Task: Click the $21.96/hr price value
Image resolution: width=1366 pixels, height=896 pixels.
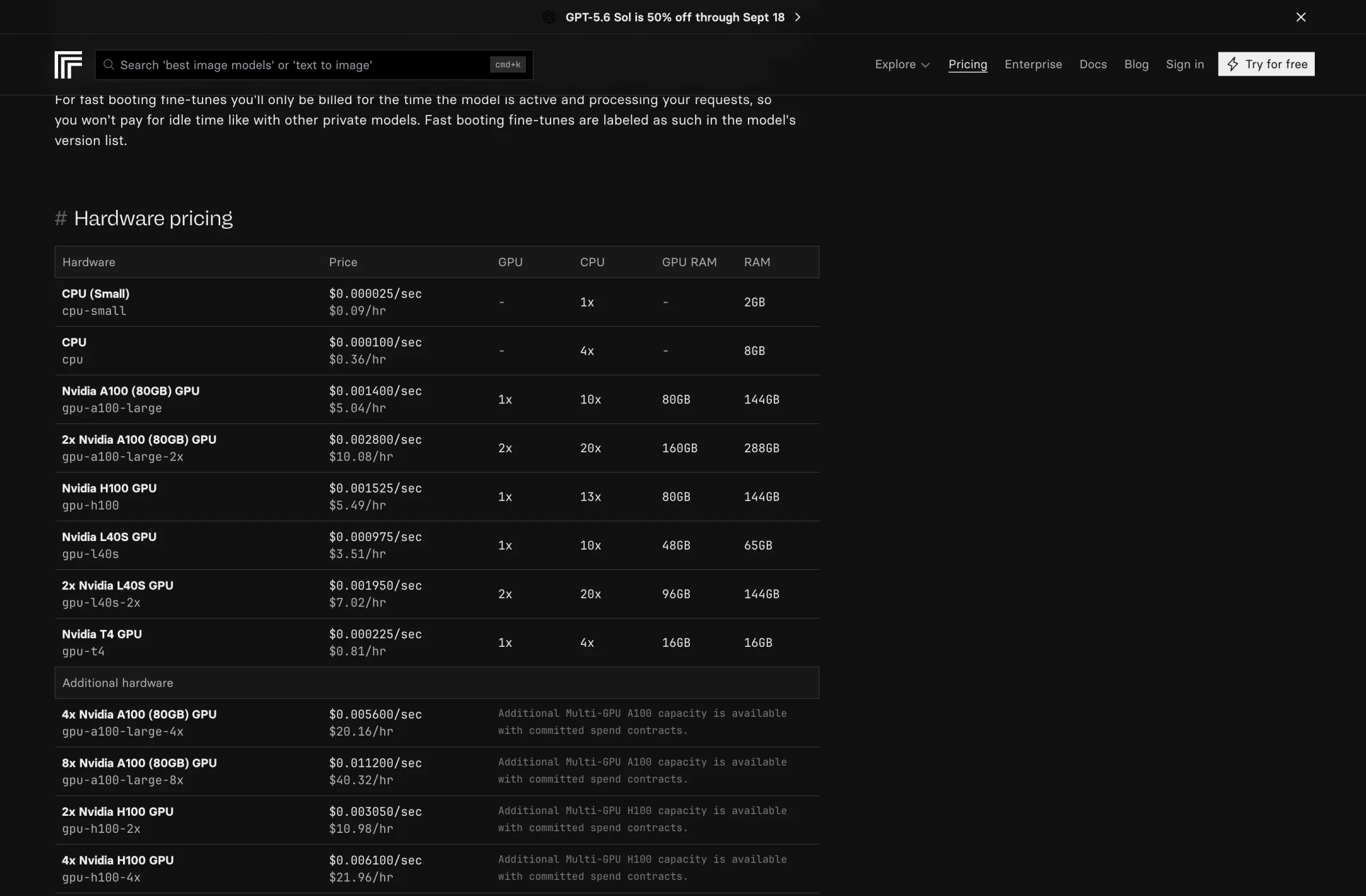Action: pos(361,878)
